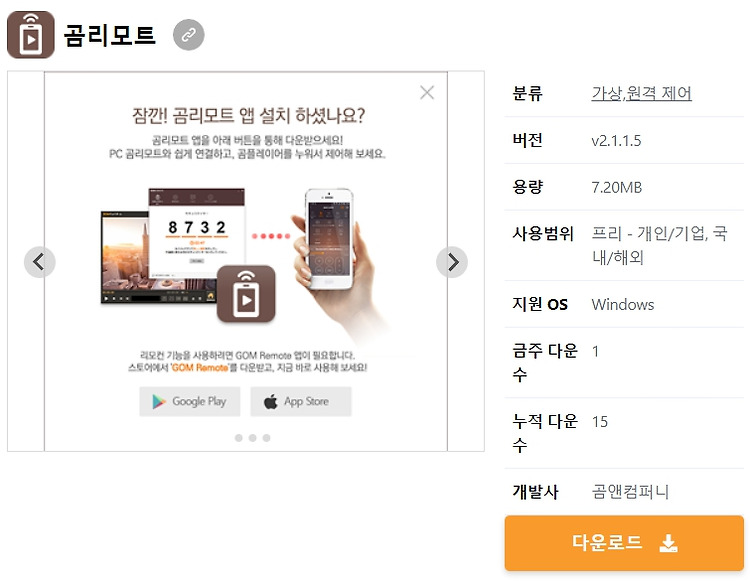Click the 곰앤컴퍼니 developer name
The width and height of the screenshot is (750, 581).
[x=630, y=492]
